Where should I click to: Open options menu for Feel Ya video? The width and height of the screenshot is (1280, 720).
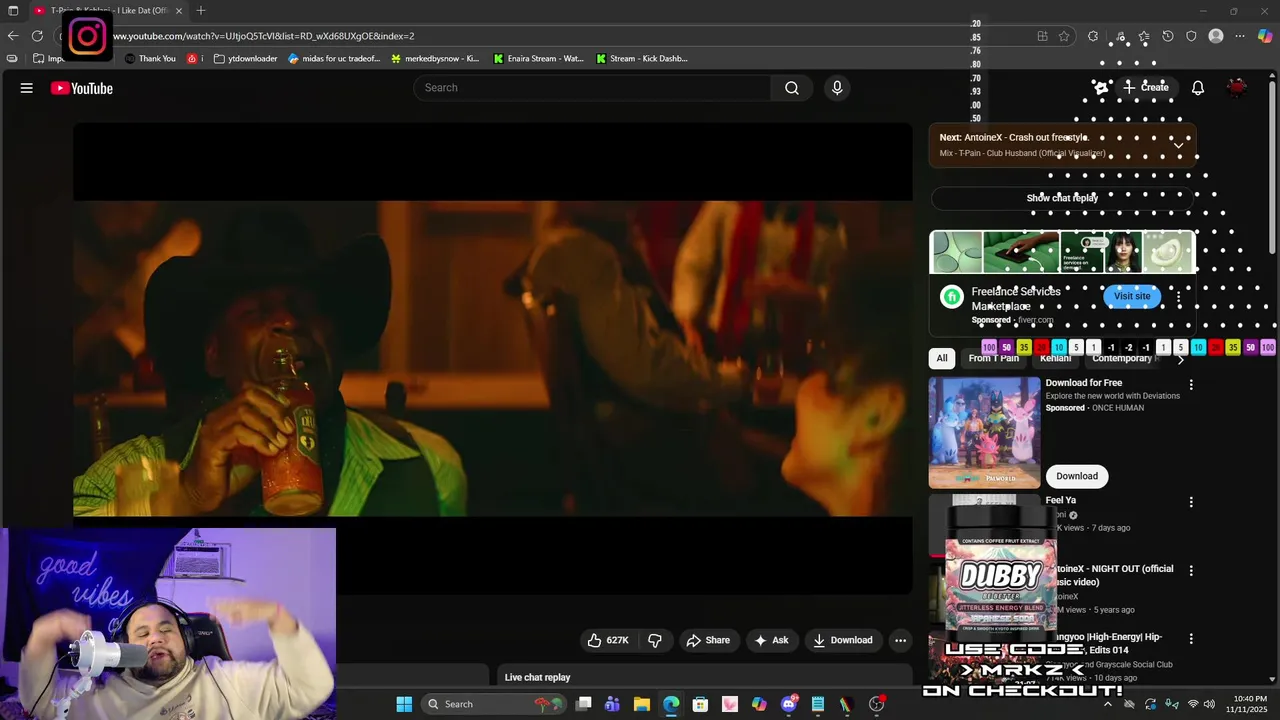1190,502
